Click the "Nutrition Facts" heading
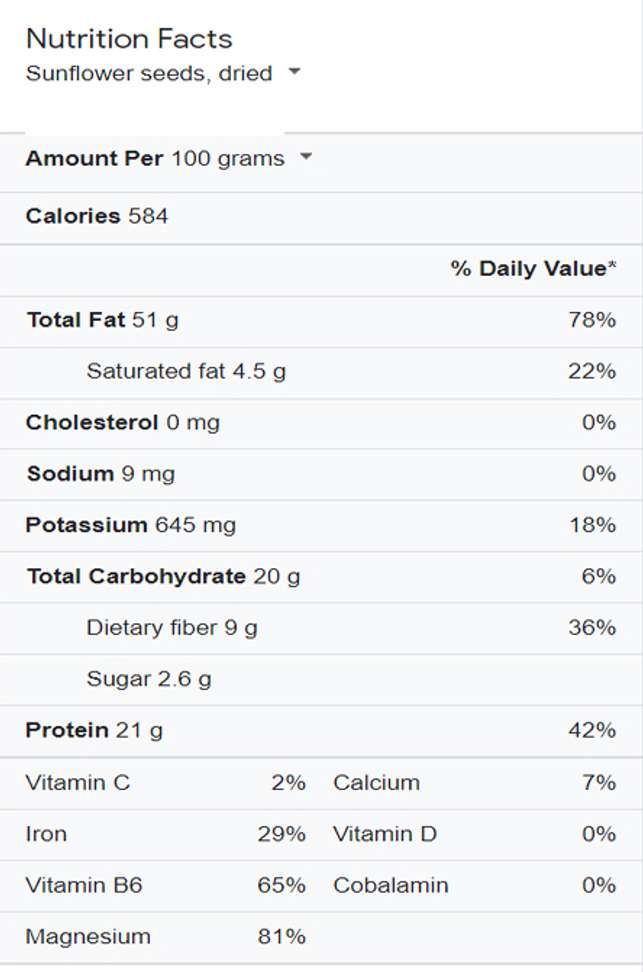 pos(129,39)
